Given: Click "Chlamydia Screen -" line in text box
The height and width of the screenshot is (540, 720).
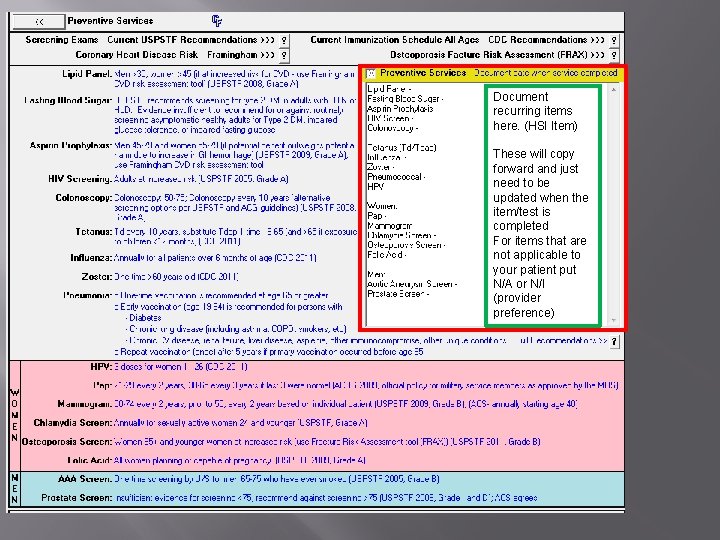Looking at the screenshot, I should tap(401, 236).
